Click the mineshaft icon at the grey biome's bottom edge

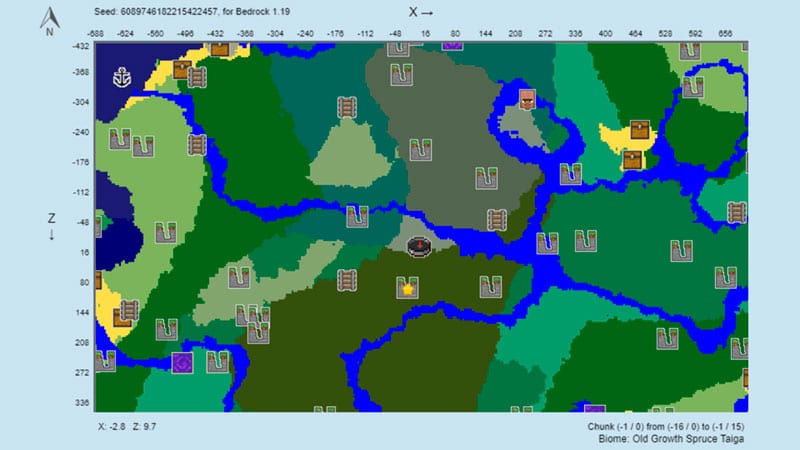coord(496,220)
